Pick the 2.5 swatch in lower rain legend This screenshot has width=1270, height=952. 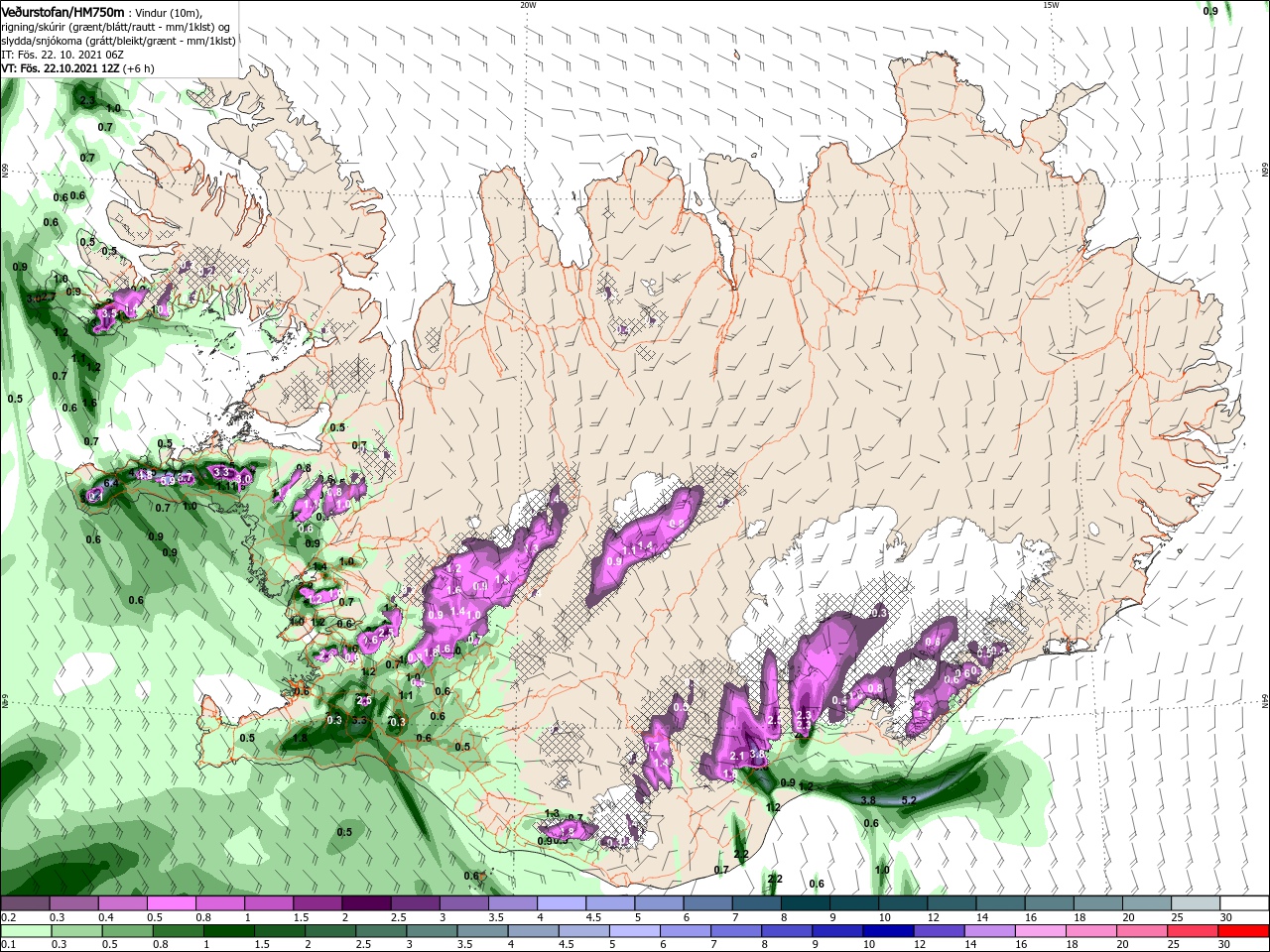381,931
